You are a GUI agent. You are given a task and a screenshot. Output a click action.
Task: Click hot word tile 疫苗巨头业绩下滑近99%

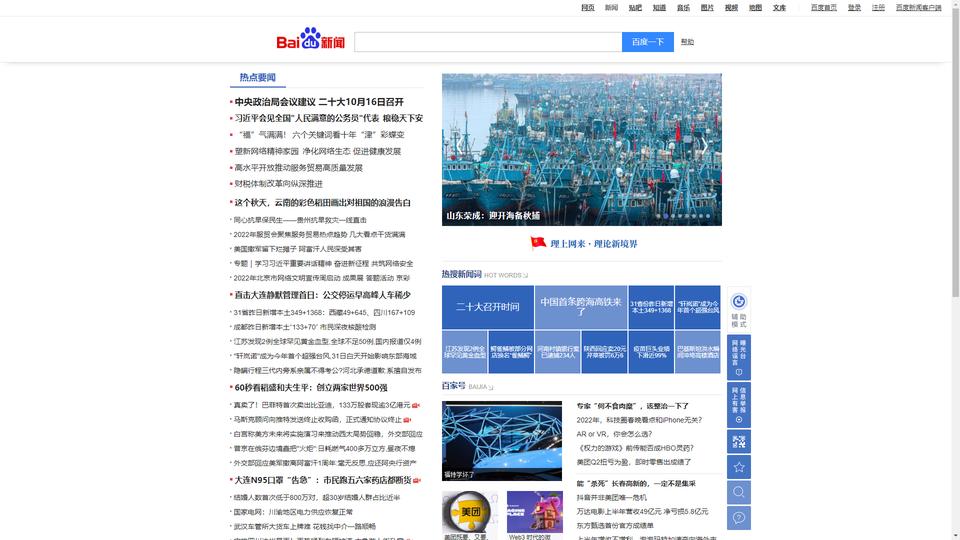(x=651, y=352)
